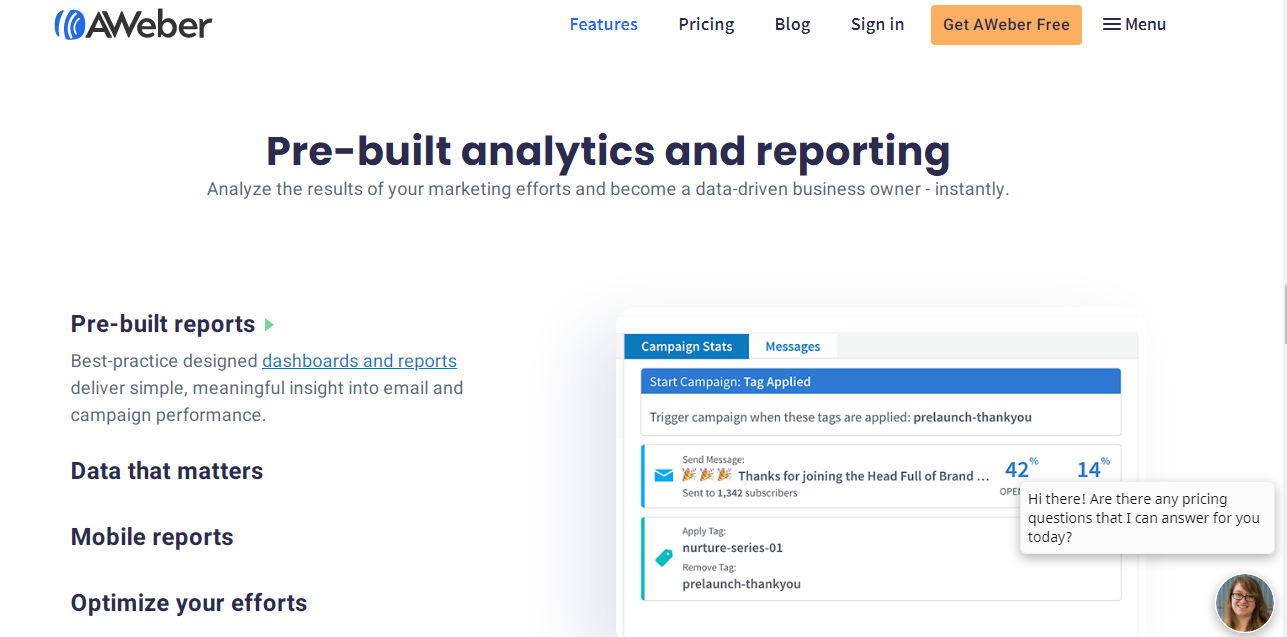The width and height of the screenshot is (1287, 637).
Task: Click the 14% stat value
Action: 1093,469
